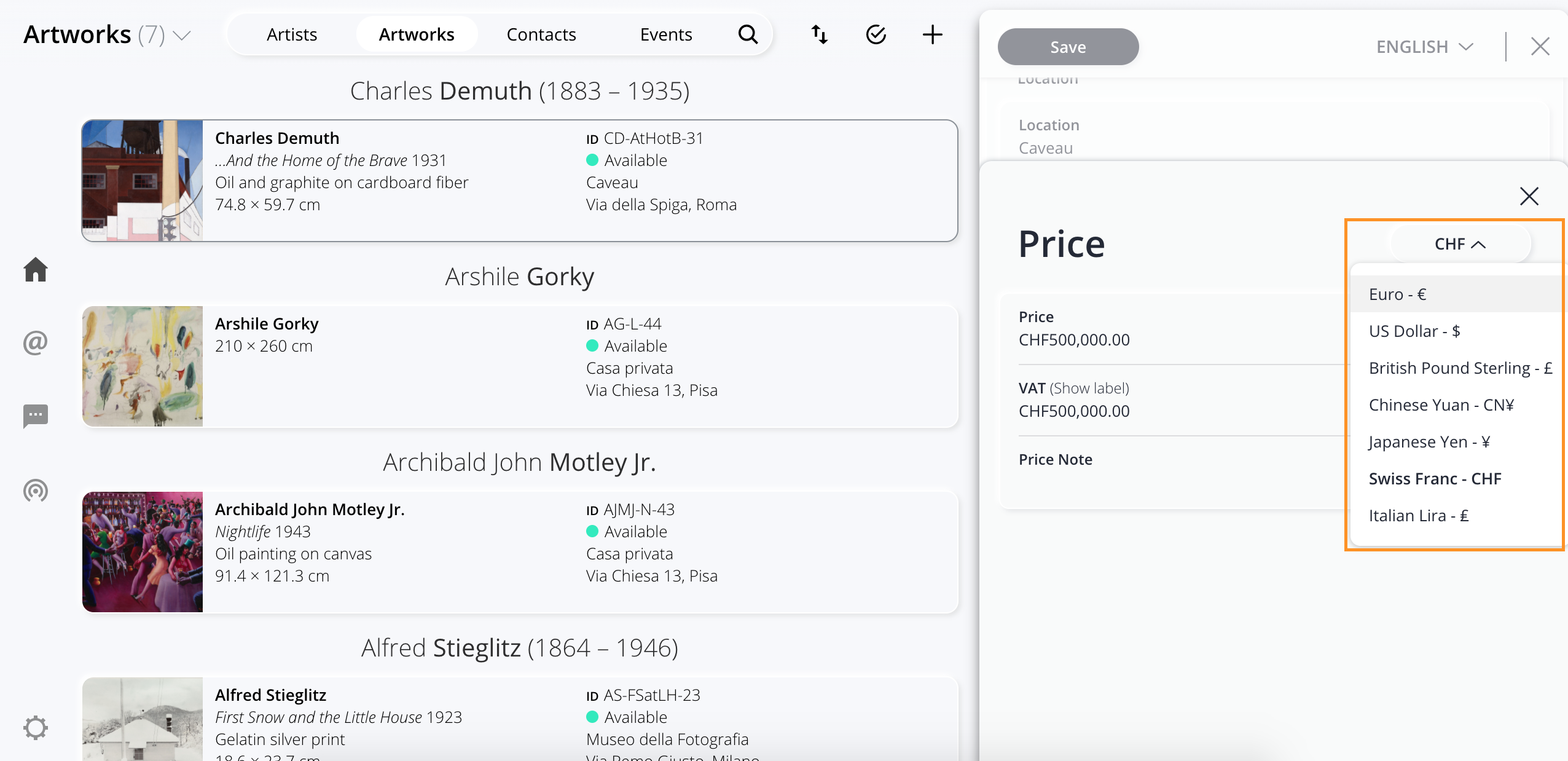Screen dimensions: 1568x761
Task: Click Oil painting on canvas medium text
Action: (x=293, y=554)
